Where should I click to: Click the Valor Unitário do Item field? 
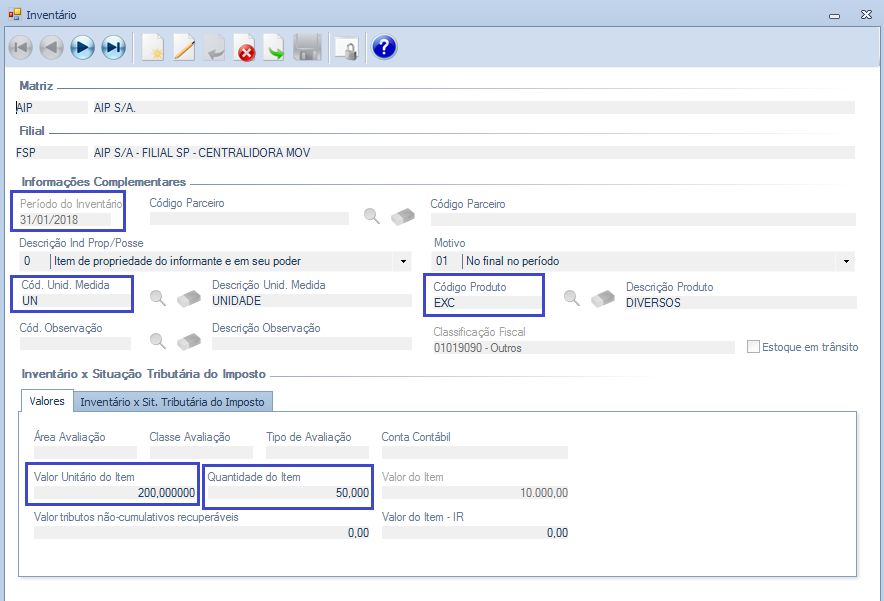point(115,493)
